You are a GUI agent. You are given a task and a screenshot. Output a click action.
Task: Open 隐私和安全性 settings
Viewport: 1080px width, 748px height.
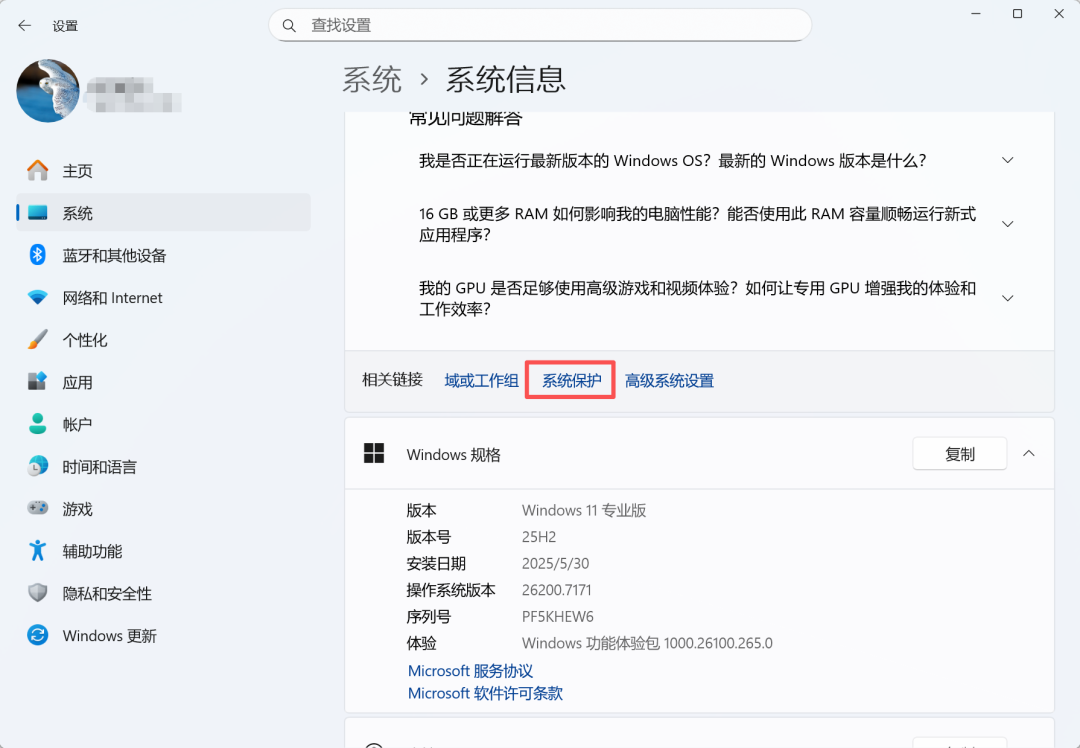tap(164, 593)
